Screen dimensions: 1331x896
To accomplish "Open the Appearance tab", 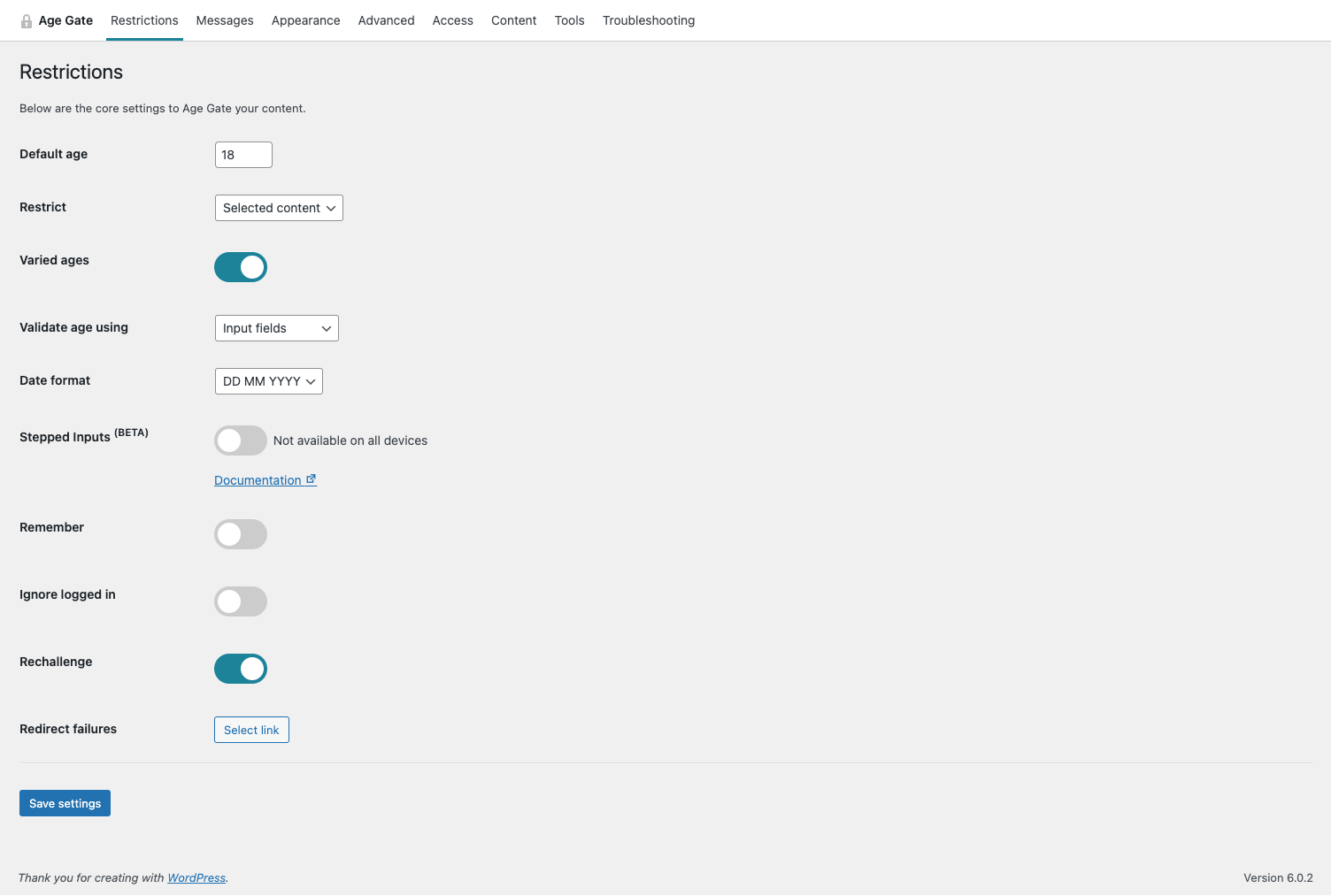I will click(x=305, y=20).
